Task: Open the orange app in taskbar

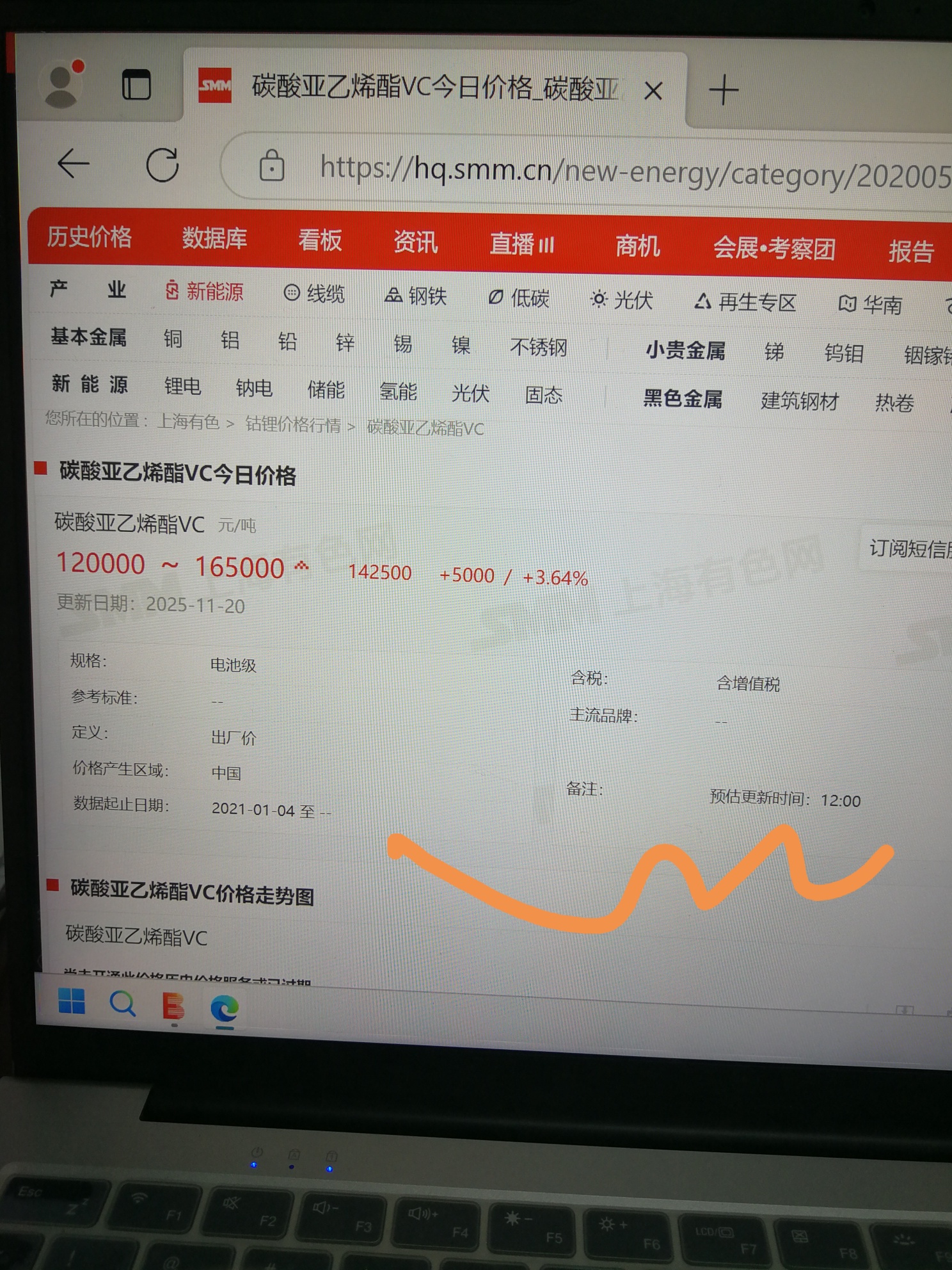Action: tap(173, 1006)
